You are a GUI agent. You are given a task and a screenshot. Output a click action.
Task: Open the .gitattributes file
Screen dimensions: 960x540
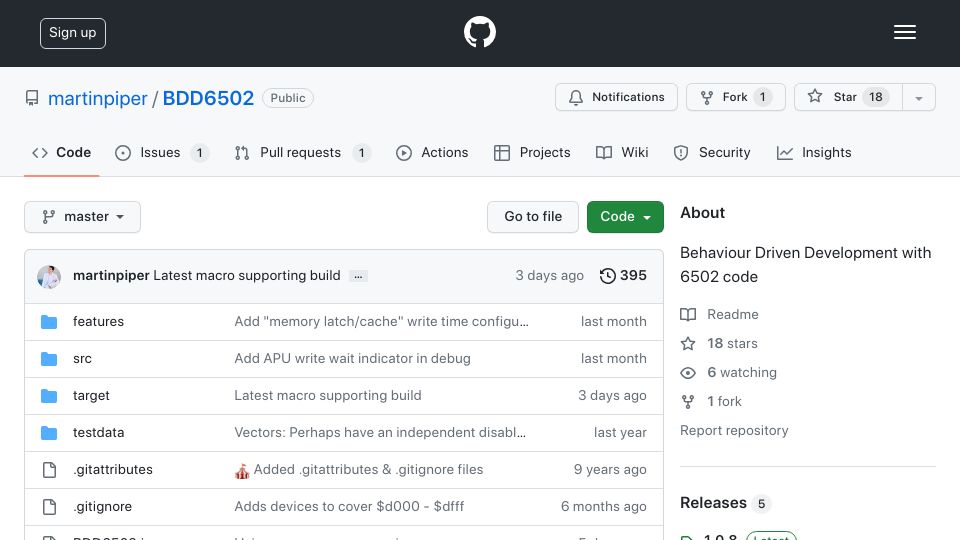click(x=113, y=470)
